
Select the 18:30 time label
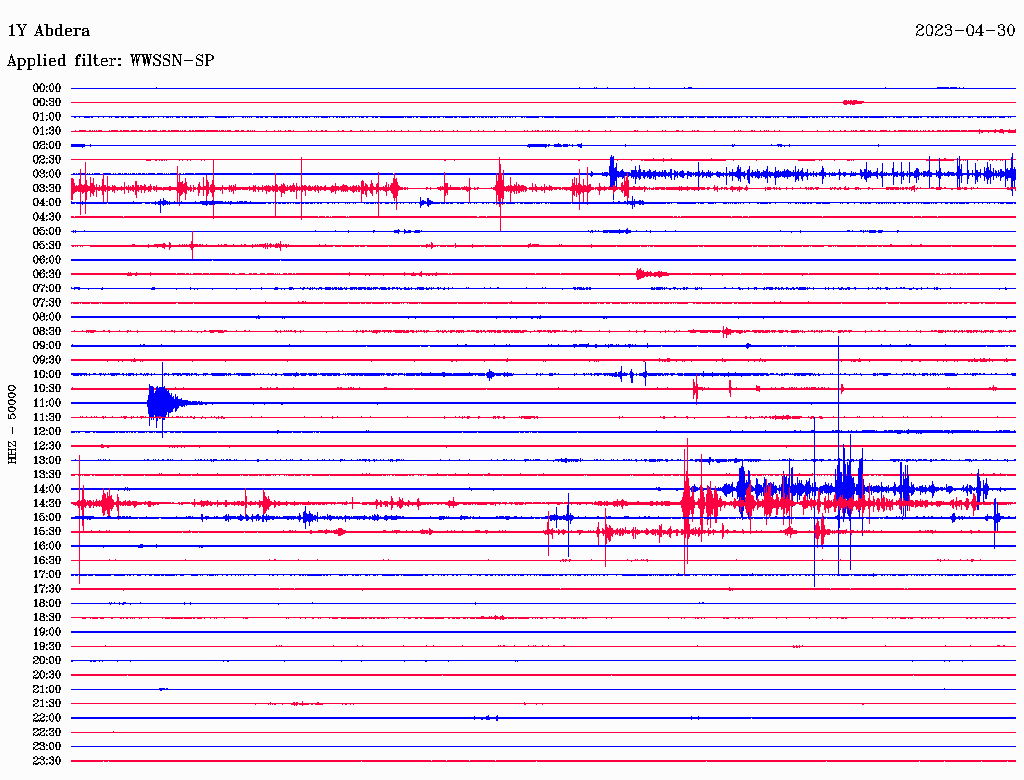point(47,617)
